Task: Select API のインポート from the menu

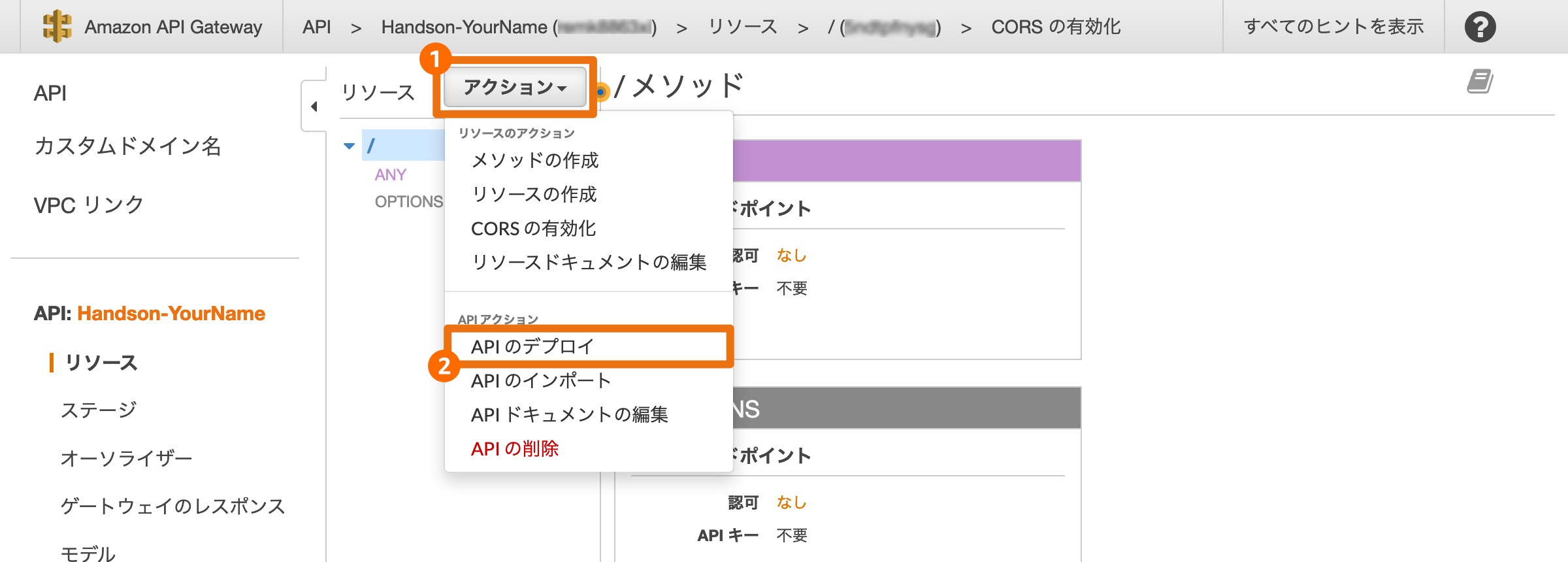Action: pos(541,380)
